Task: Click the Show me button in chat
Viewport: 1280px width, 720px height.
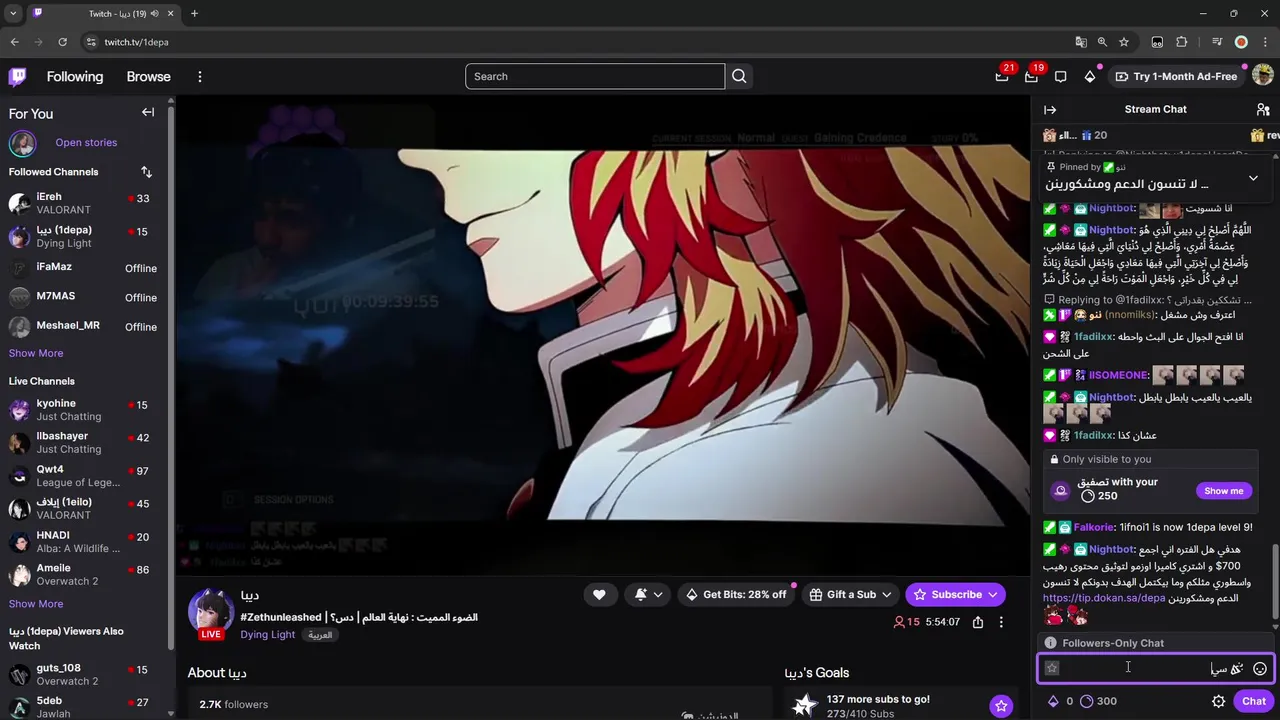Action: [1223, 491]
